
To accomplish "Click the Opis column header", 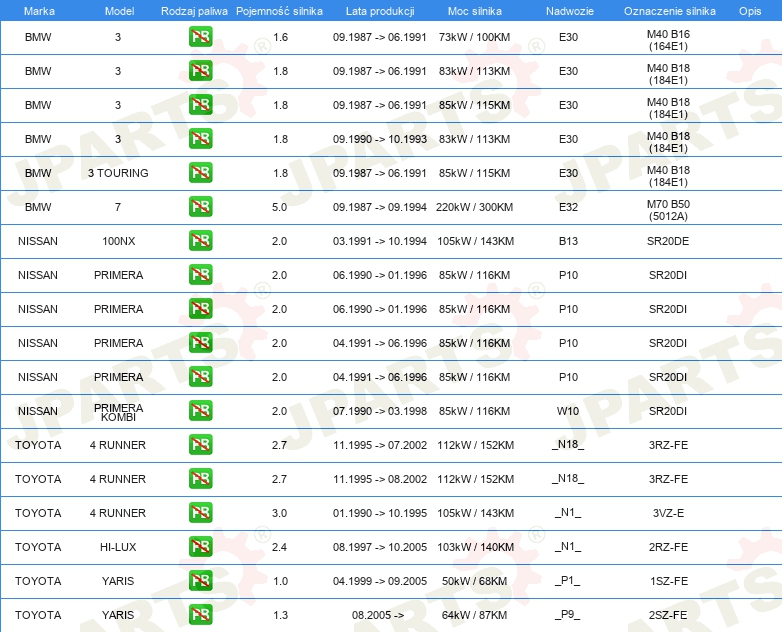I will tap(750, 11).
